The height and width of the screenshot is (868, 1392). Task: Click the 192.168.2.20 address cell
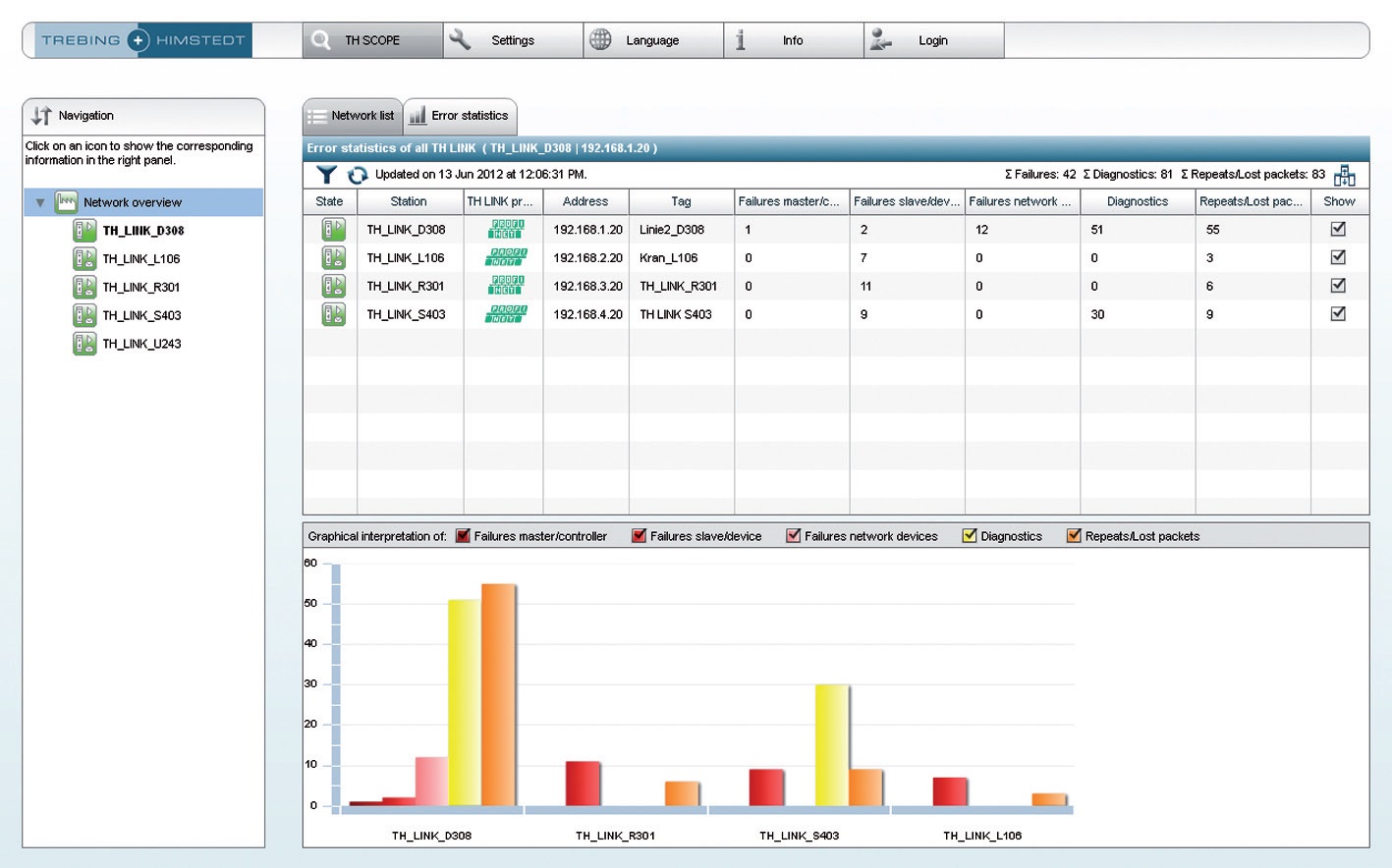point(587,258)
